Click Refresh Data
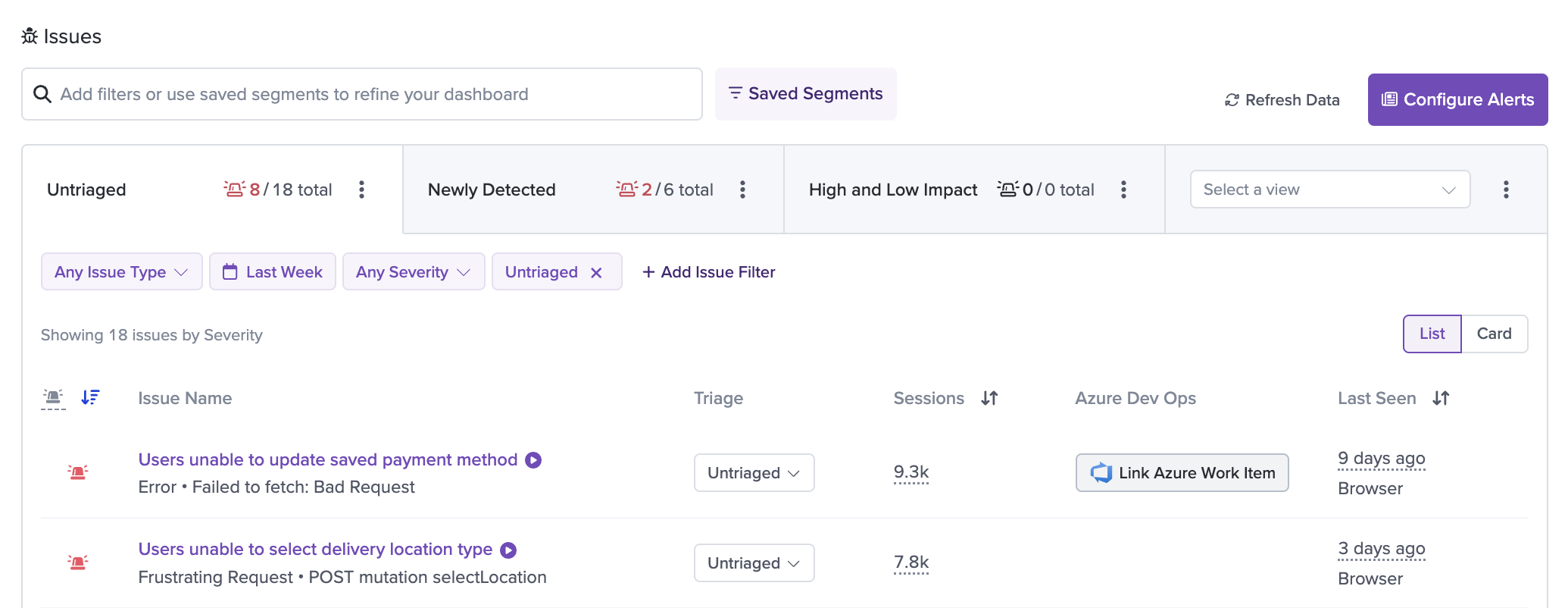The width and height of the screenshot is (1568, 608). 1282,100
